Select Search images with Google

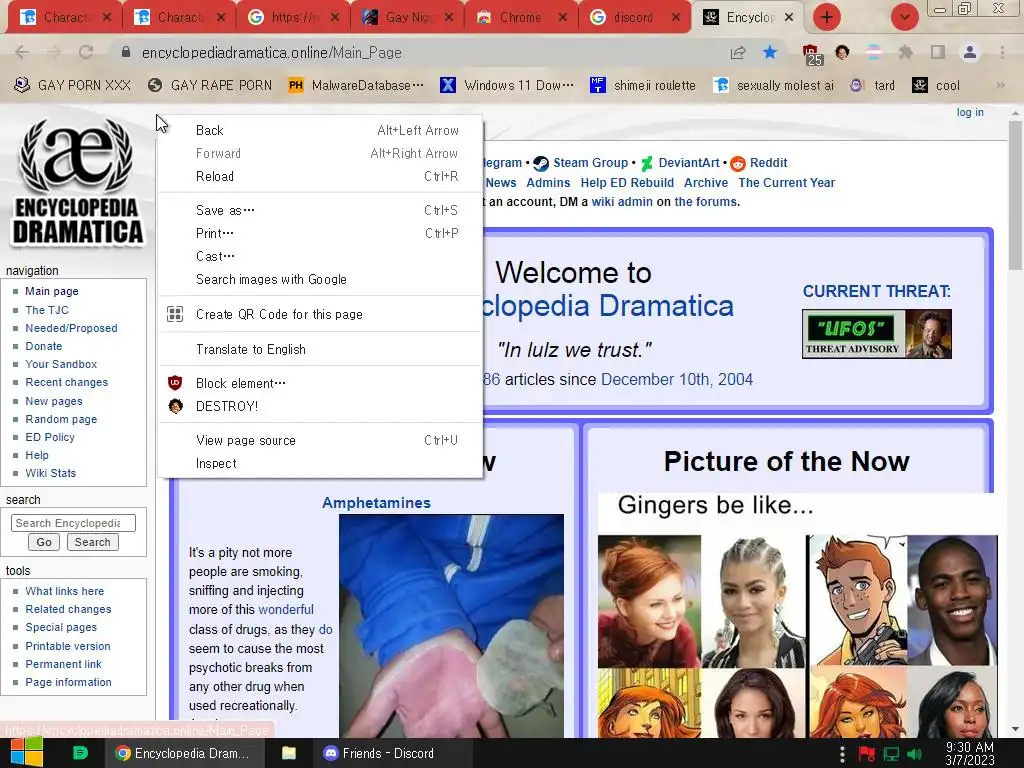pyautogui.click(x=320, y=280)
